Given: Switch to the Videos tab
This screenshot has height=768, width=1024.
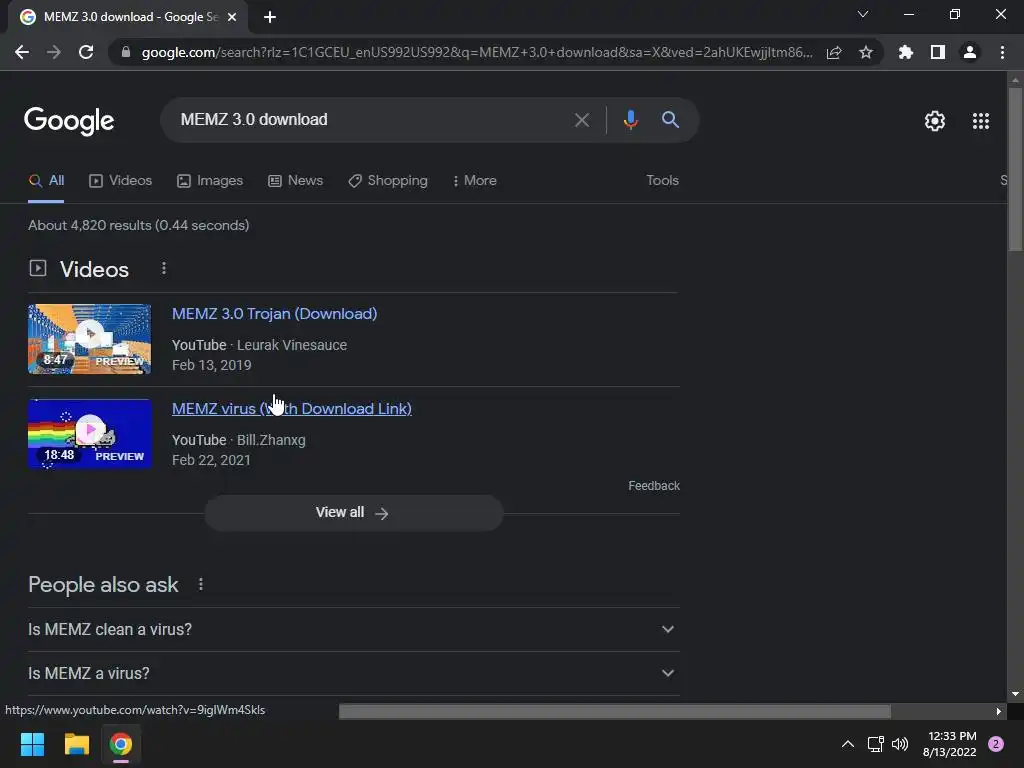Looking at the screenshot, I should click(x=121, y=181).
